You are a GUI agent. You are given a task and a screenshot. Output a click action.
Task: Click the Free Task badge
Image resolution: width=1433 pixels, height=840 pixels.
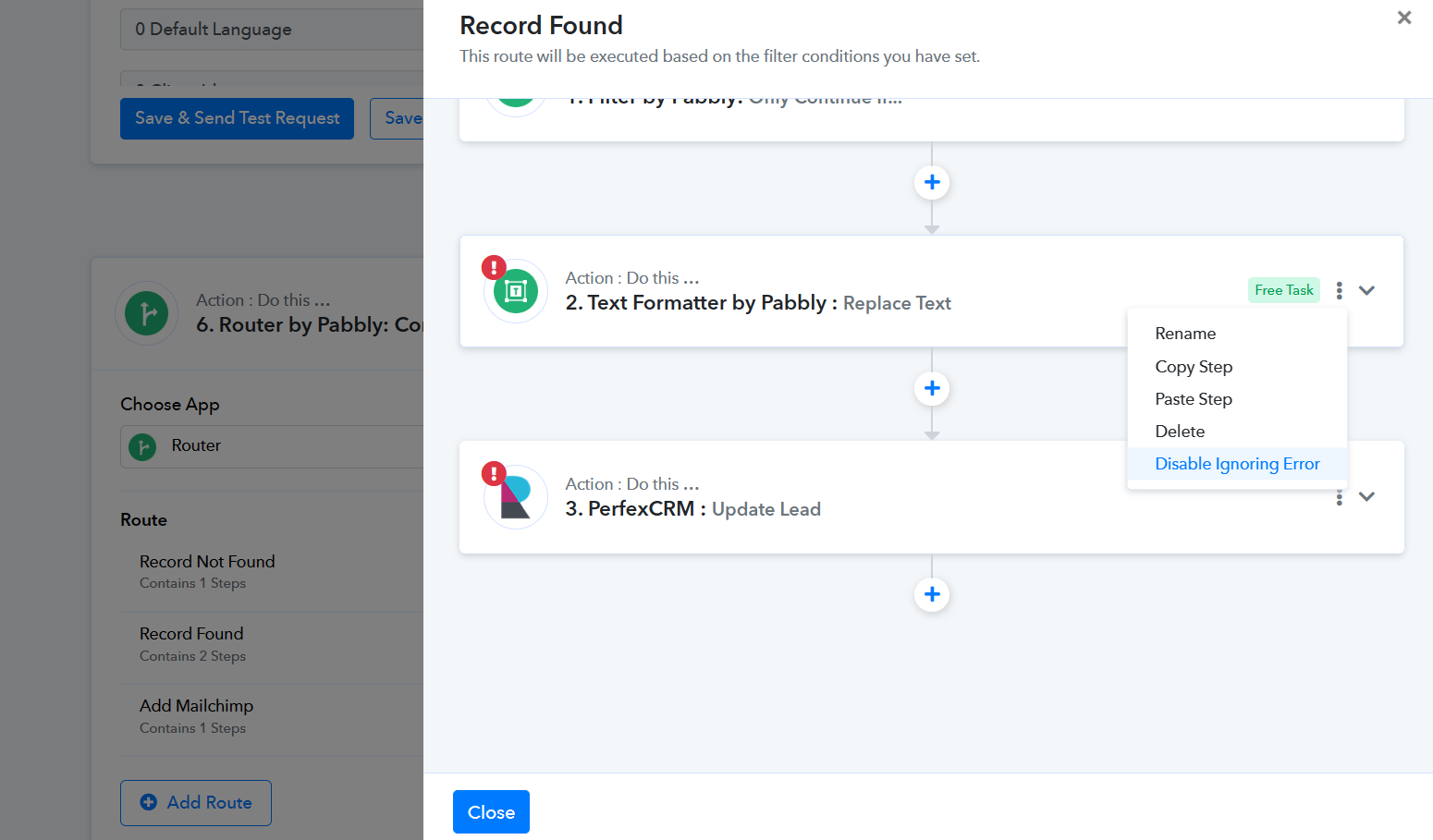pyautogui.click(x=1283, y=290)
